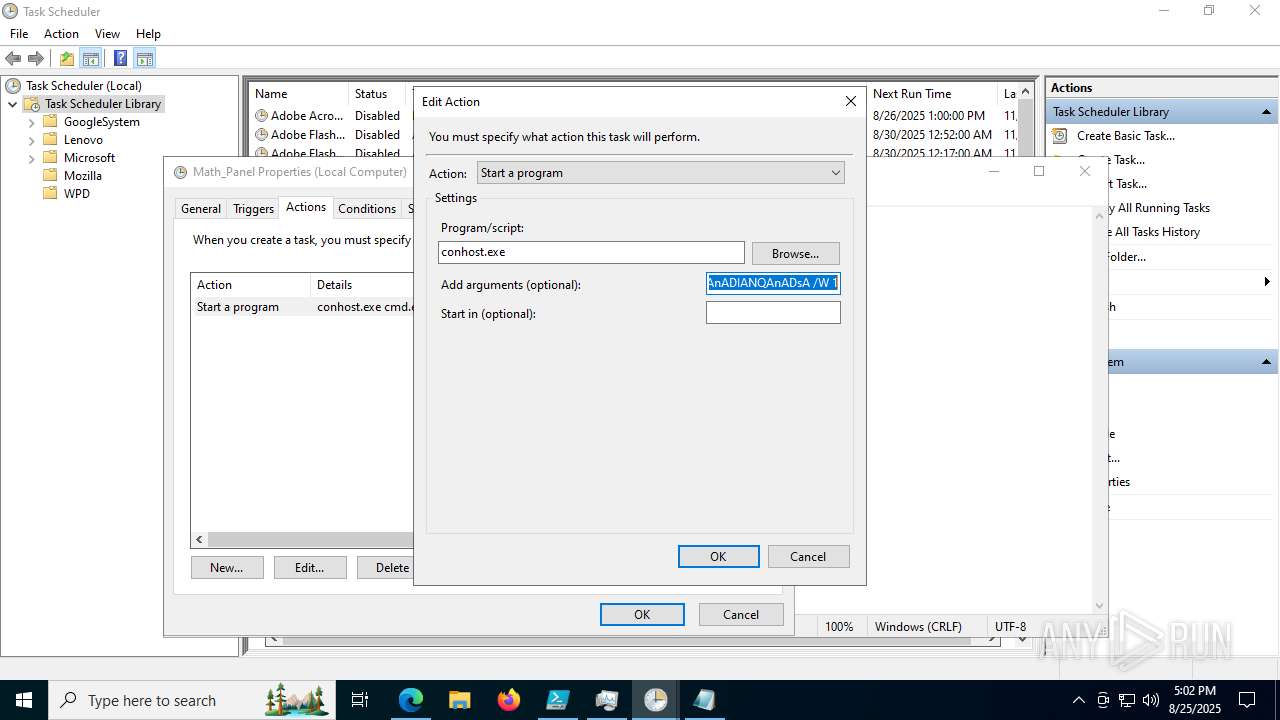The width and height of the screenshot is (1280, 720).
Task: Select the GoogleSystem folder icon
Action: click(50, 122)
